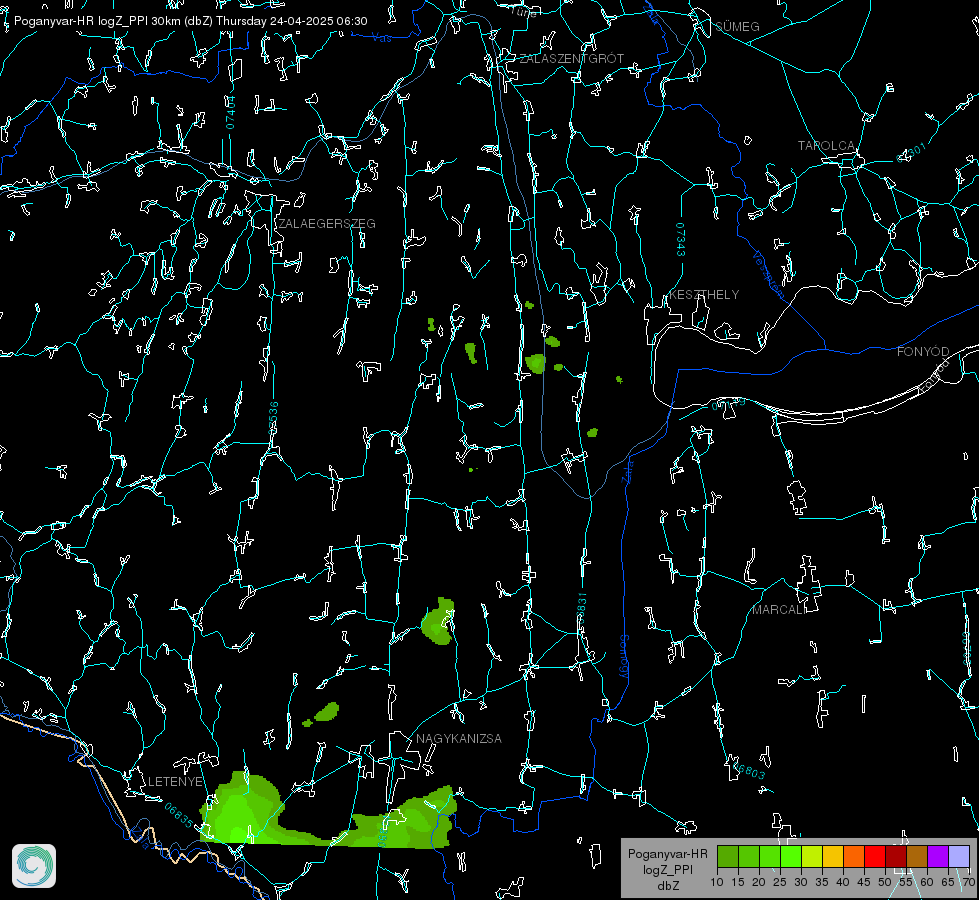Pick the 60–65 dBZ purple legend swatch
979x900 pixels.
click(x=938, y=857)
